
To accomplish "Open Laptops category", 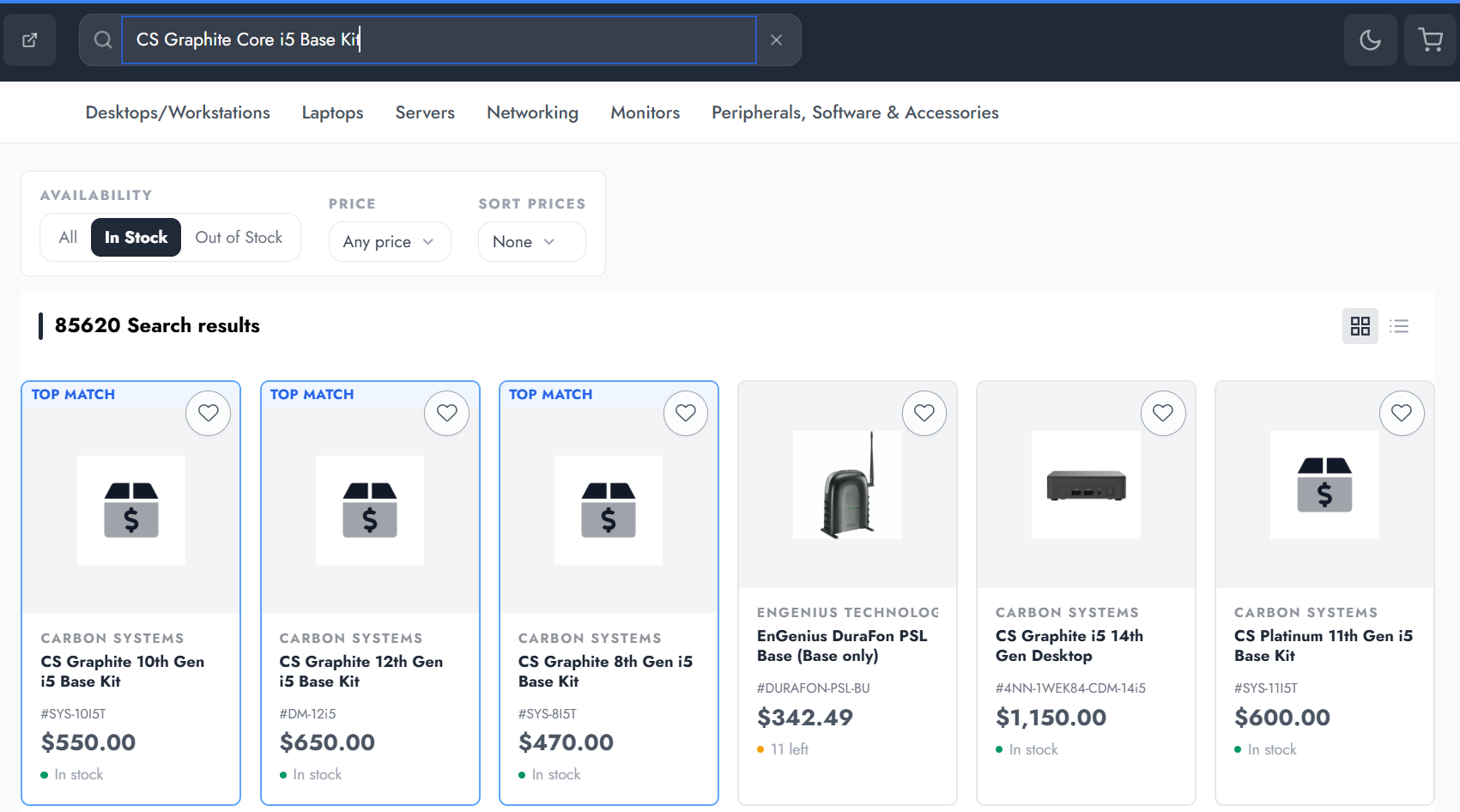I will [332, 112].
